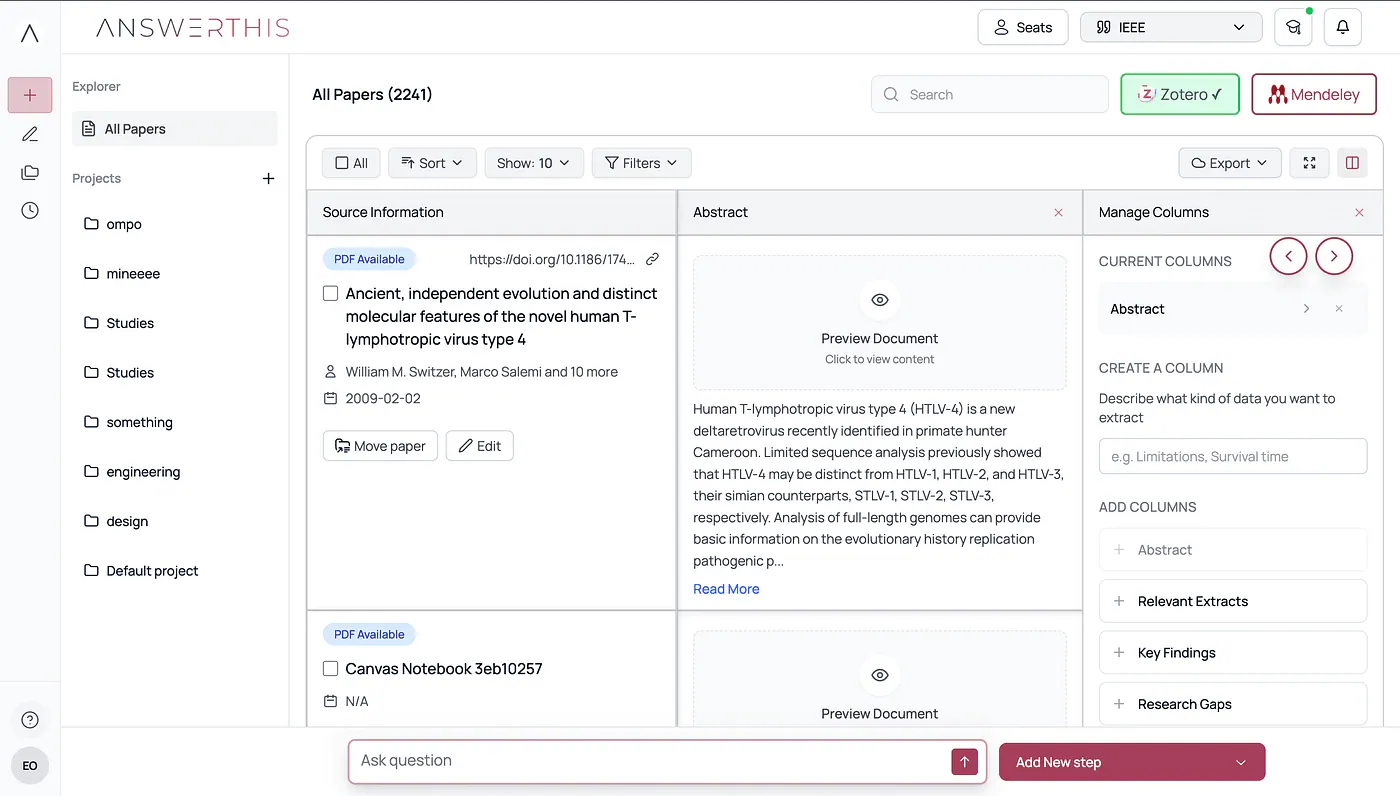Click the Move paper button

click(x=380, y=446)
